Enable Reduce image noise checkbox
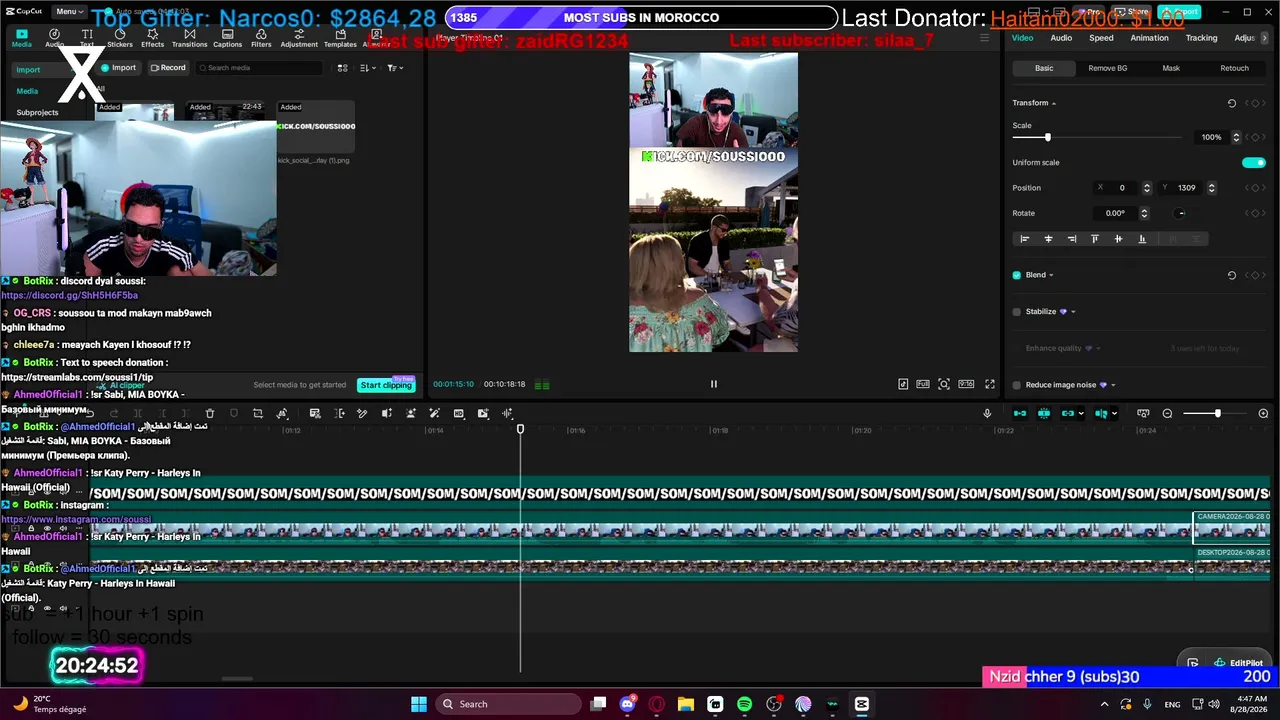 pos(1017,385)
